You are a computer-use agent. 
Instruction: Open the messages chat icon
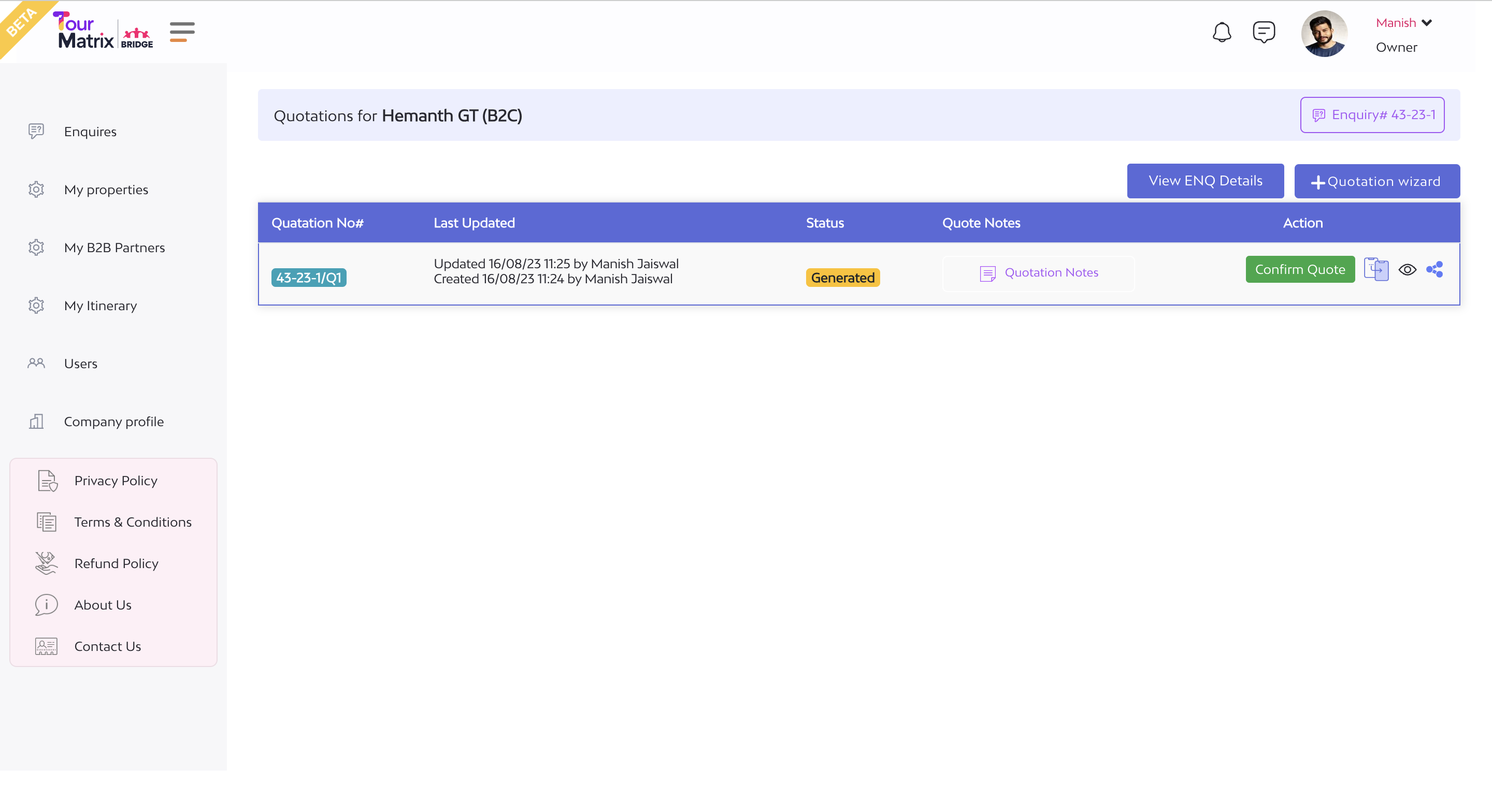[1263, 32]
